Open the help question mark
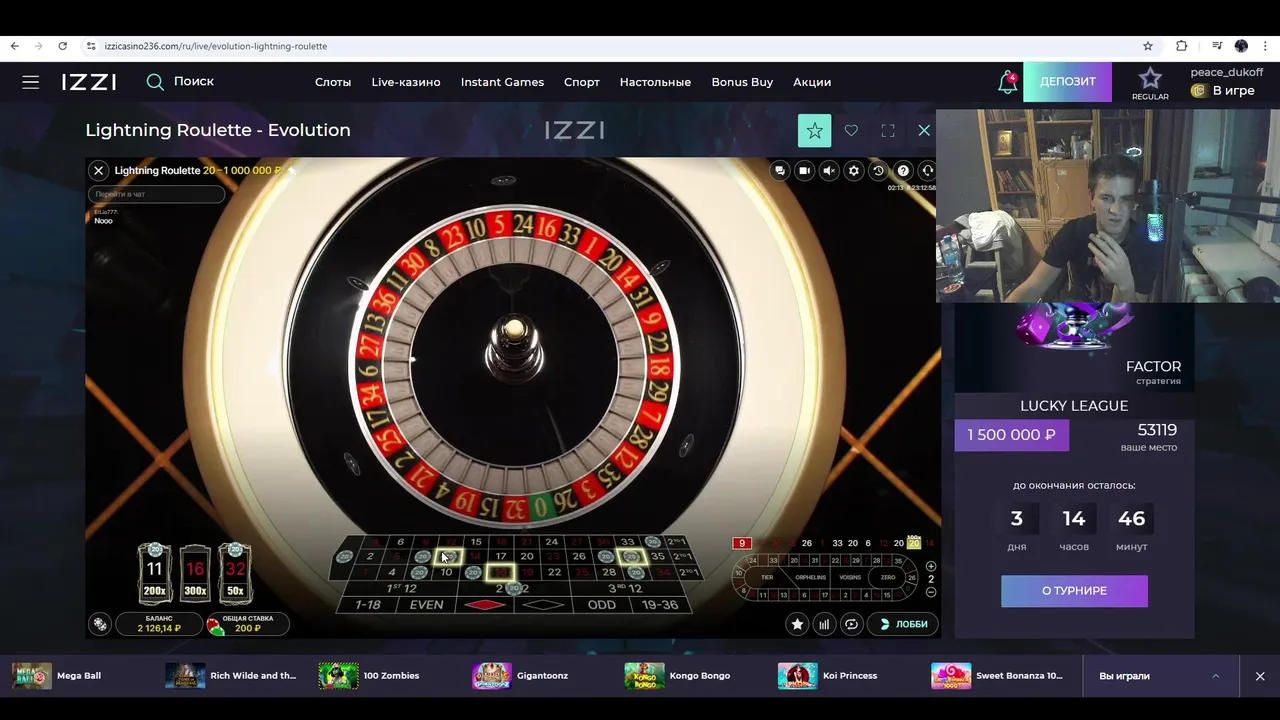This screenshot has width=1280, height=720. point(903,171)
